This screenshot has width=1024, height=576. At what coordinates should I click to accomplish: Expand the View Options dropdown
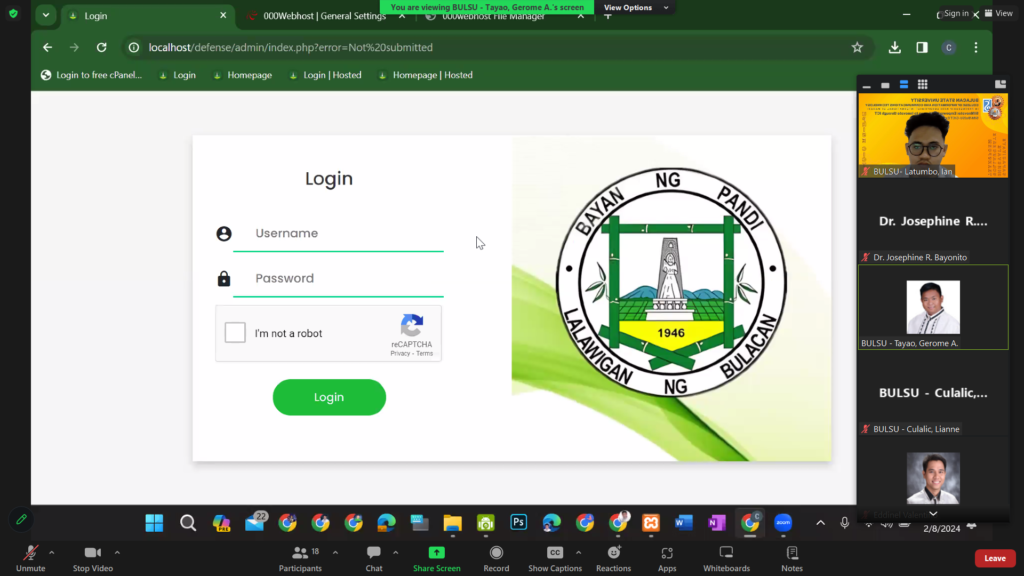pos(636,7)
